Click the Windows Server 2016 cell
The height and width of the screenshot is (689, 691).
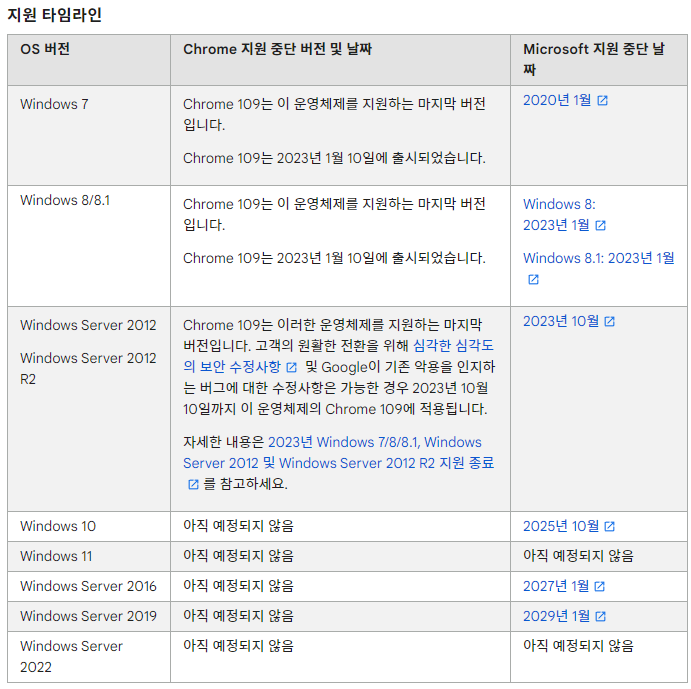click(88, 586)
